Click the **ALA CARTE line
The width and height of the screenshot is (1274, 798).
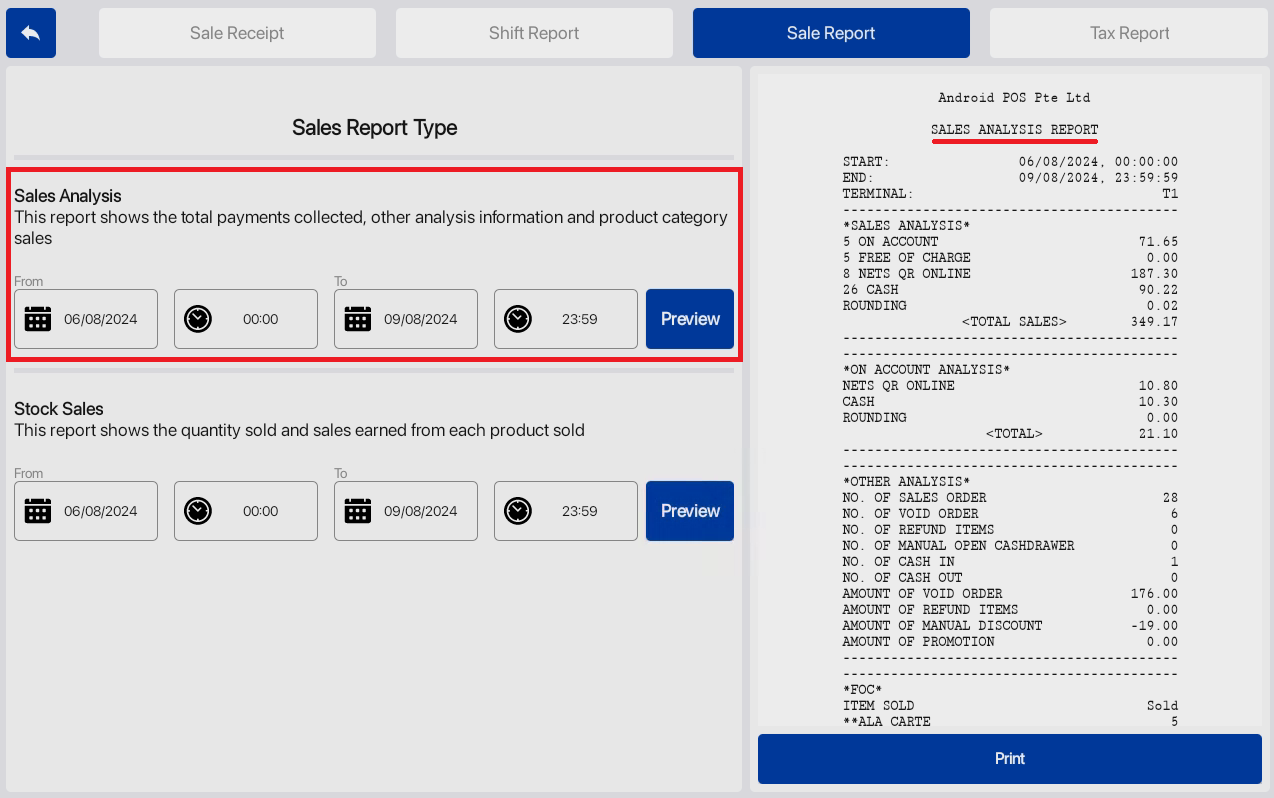pyautogui.click(x=1010, y=722)
